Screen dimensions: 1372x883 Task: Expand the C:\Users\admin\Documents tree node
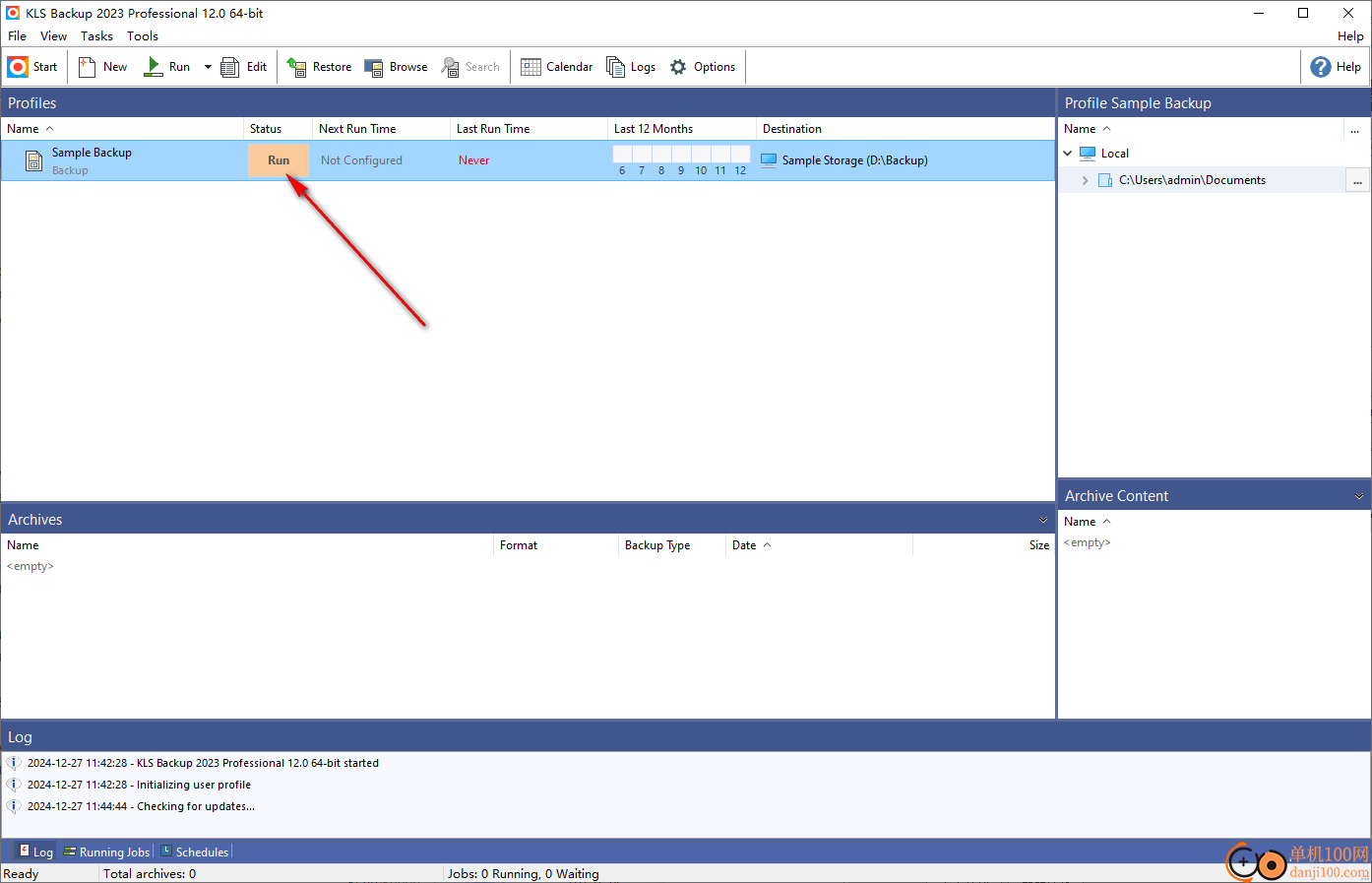click(x=1085, y=180)
